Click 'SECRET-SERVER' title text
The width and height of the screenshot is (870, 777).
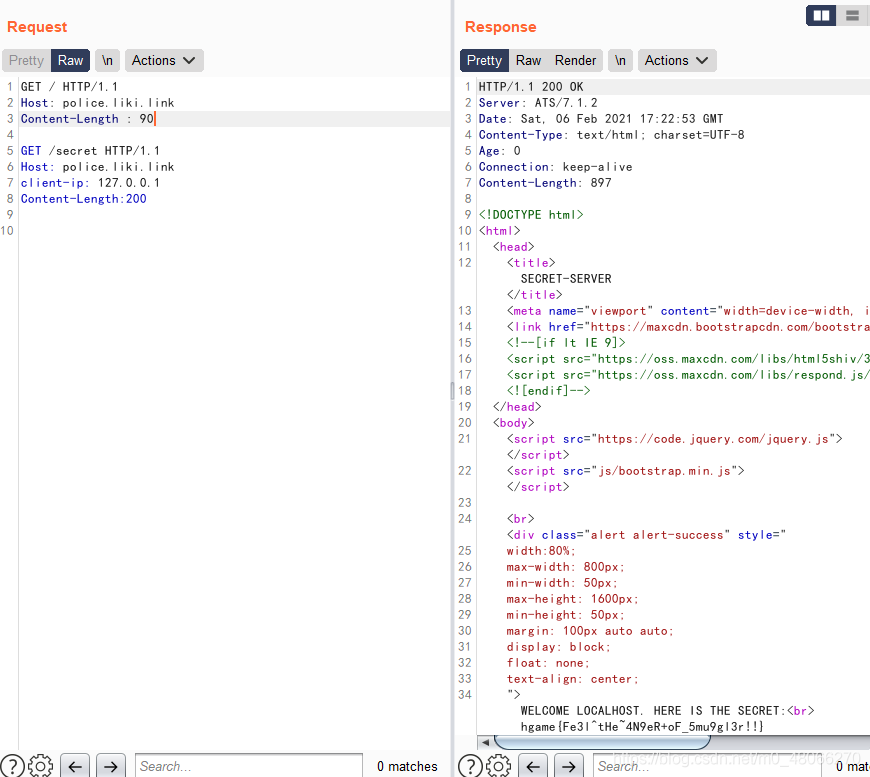point(566,279)
